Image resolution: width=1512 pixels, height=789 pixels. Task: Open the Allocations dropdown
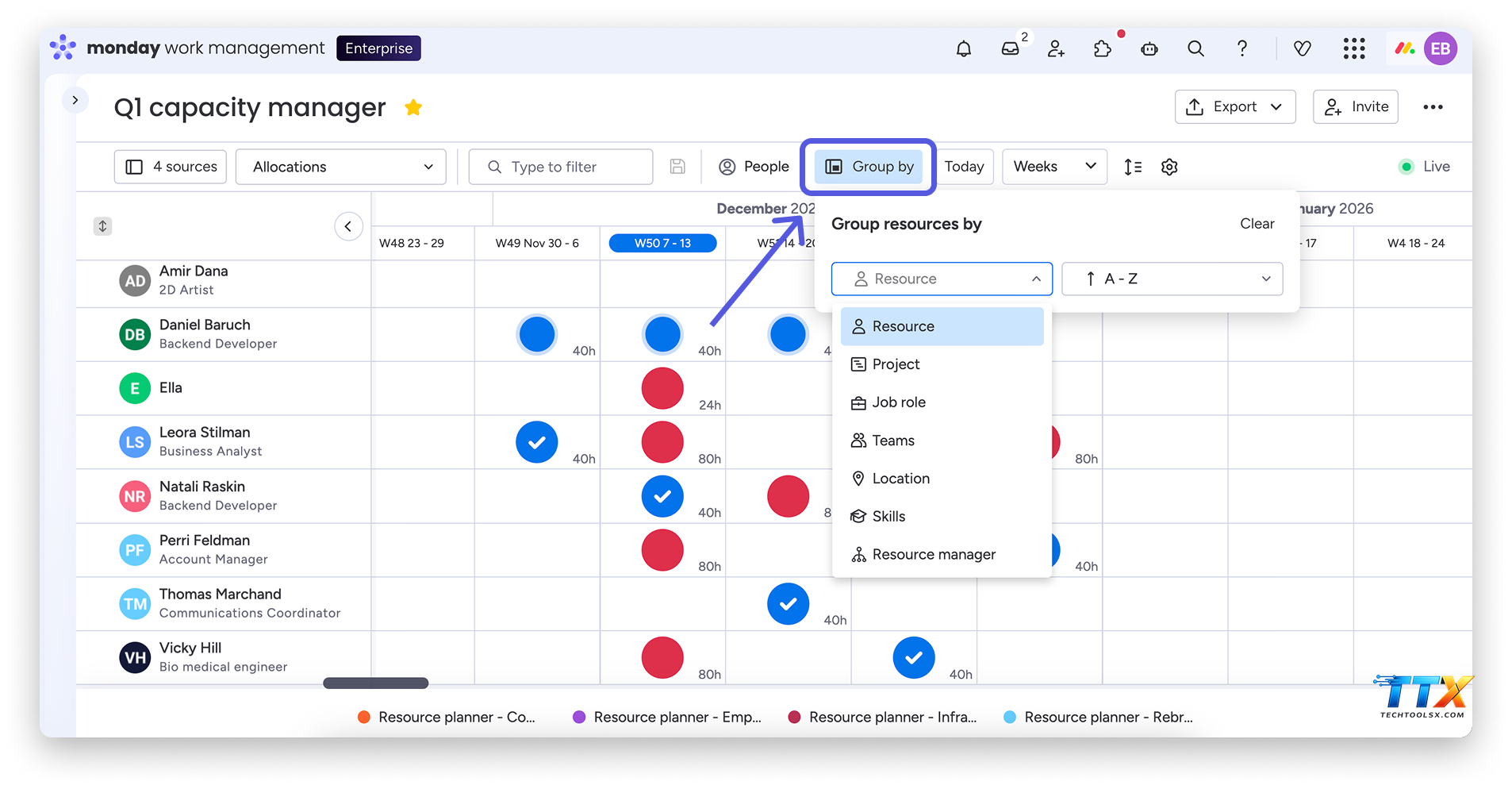341,167
